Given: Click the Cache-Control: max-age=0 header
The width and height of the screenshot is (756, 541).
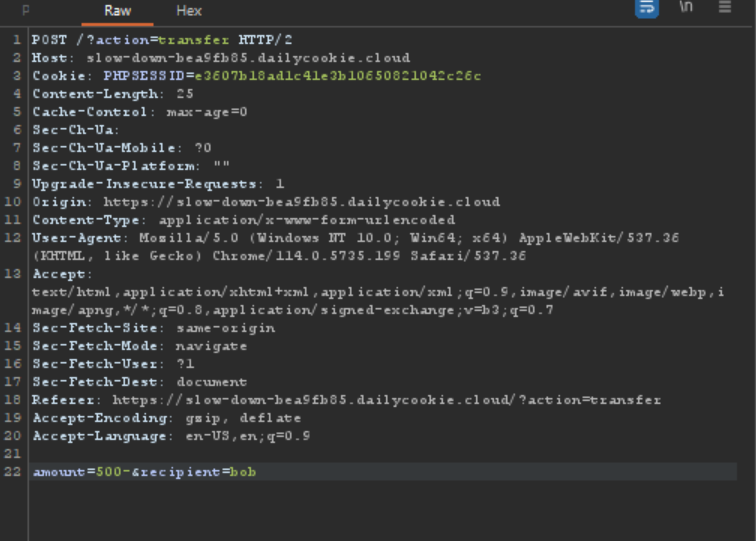Looking at the screenshot, I should click(x=140, y=112).
